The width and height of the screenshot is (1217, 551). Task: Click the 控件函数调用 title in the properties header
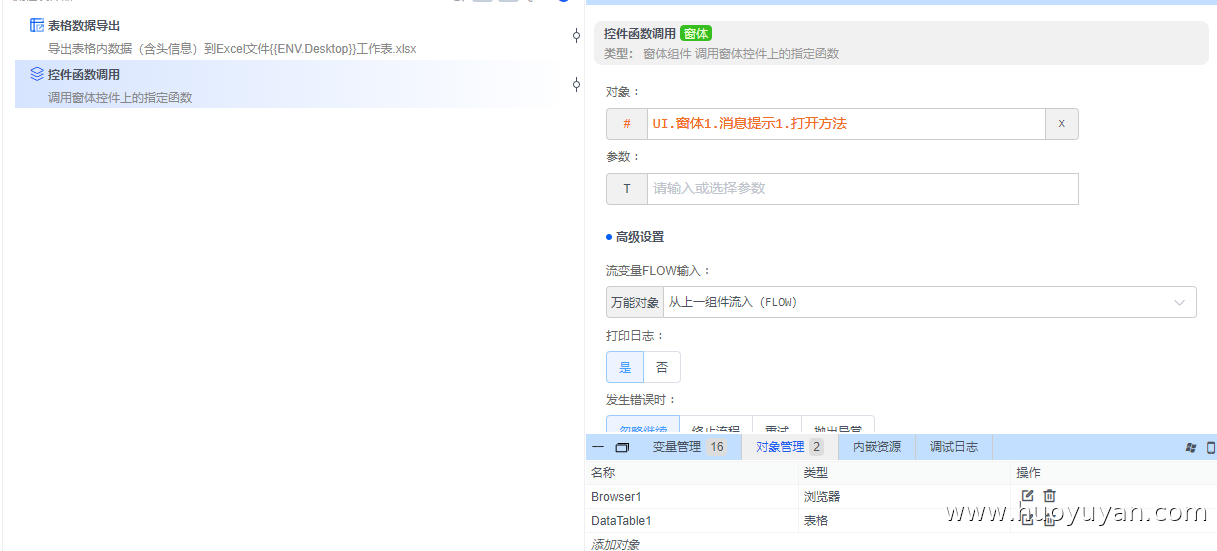pos(640,33)
